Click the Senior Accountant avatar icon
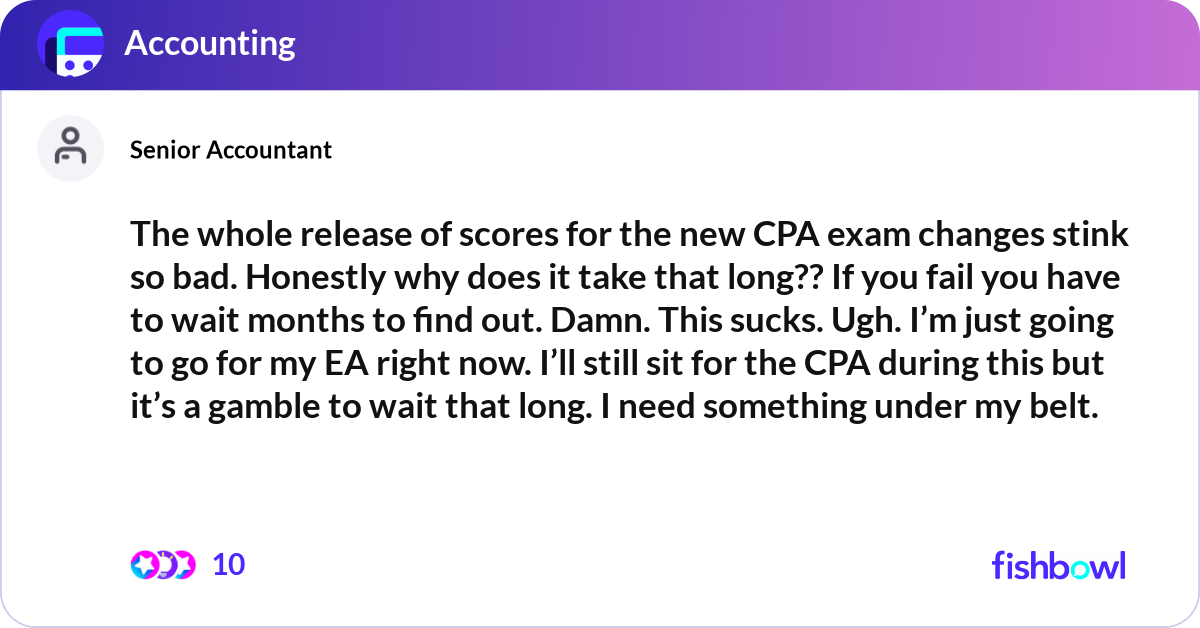 pyautogui.click(x=70, y=148)
